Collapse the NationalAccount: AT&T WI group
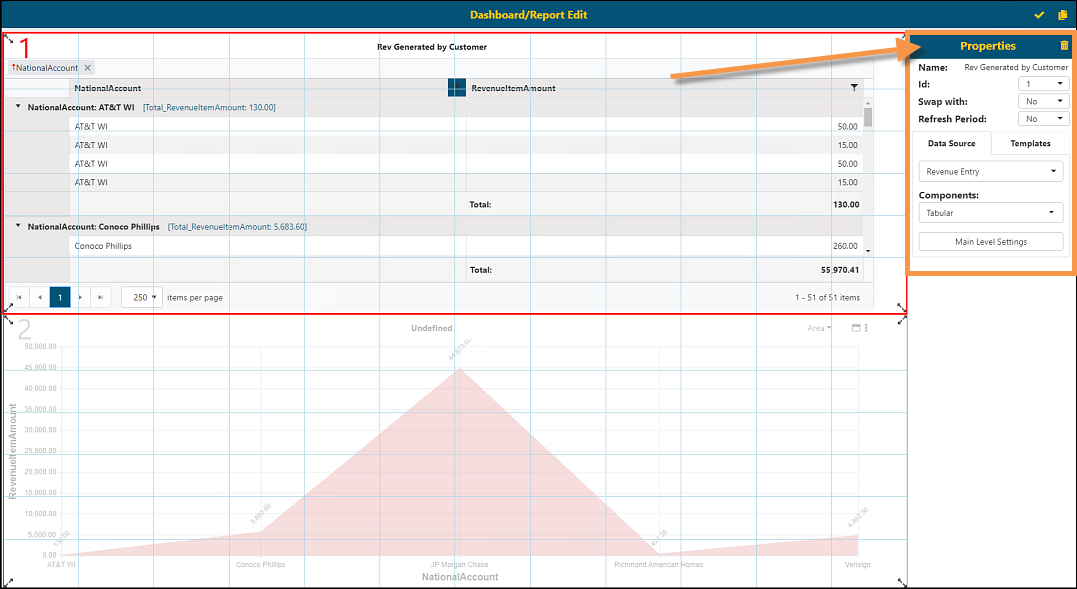Image resolution: width=1077 pixels, height=589 pixels. pyautogui.click(x=16, y=106)
